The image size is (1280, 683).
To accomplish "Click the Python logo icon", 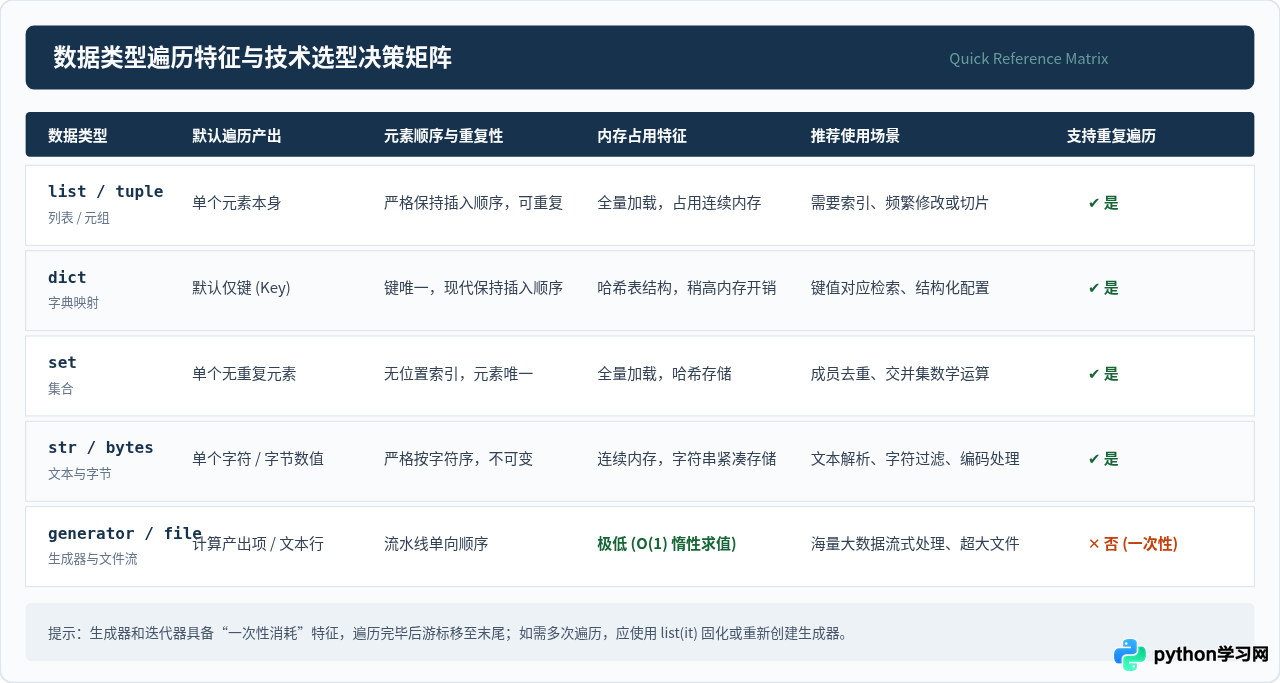I will 1130,655.
